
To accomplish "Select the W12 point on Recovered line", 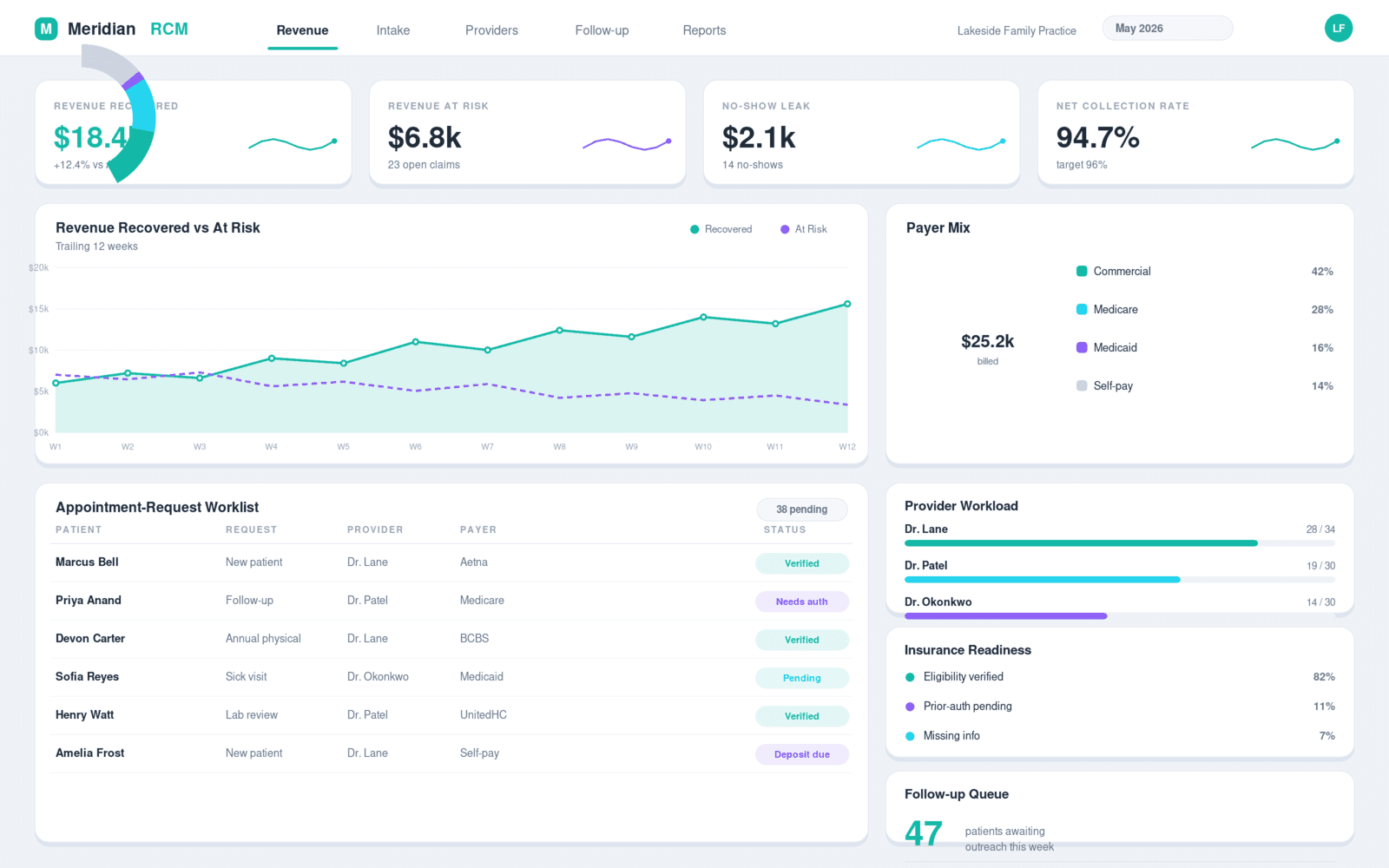I will 847,304.
